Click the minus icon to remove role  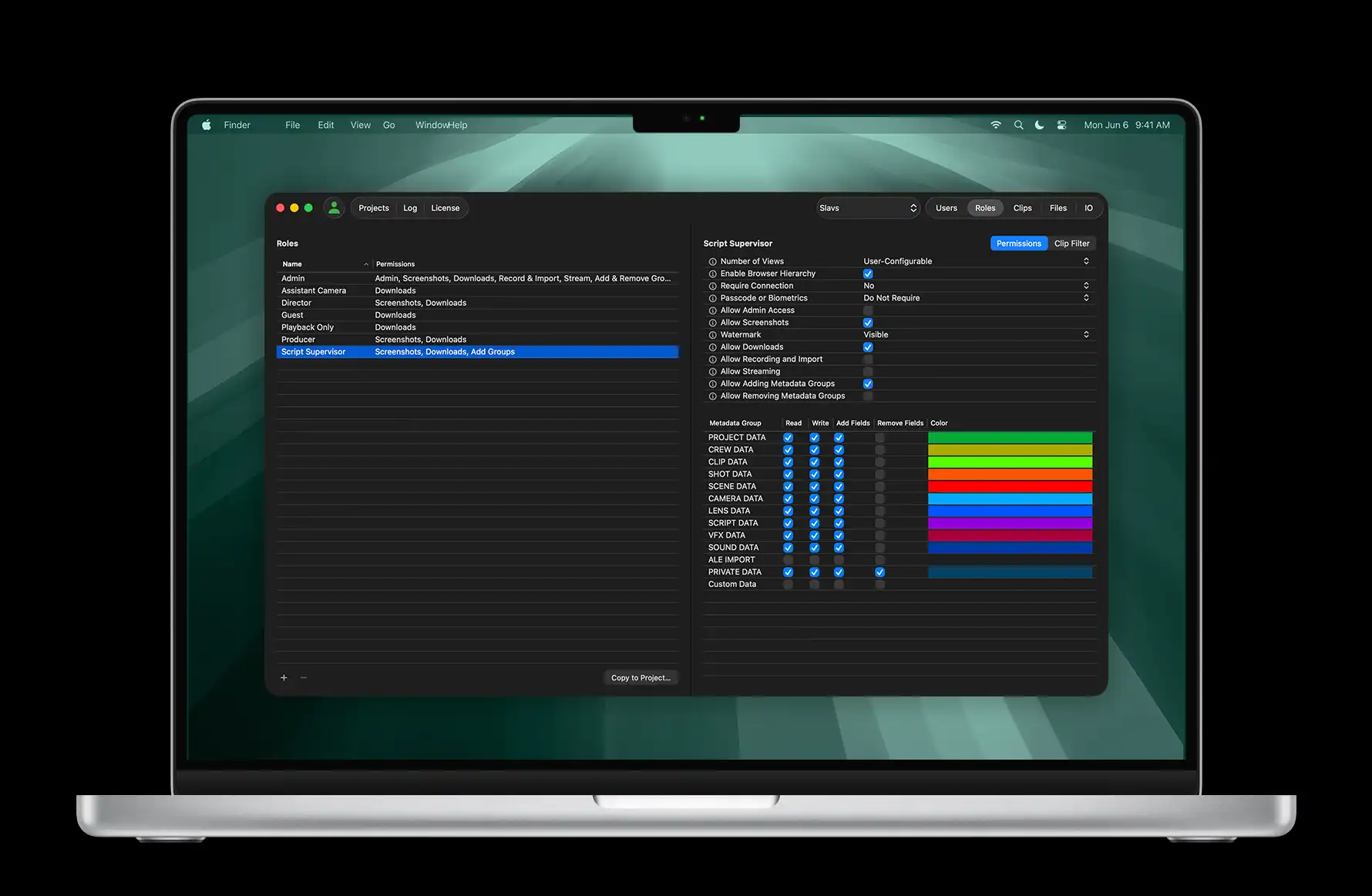click(304, 678)
